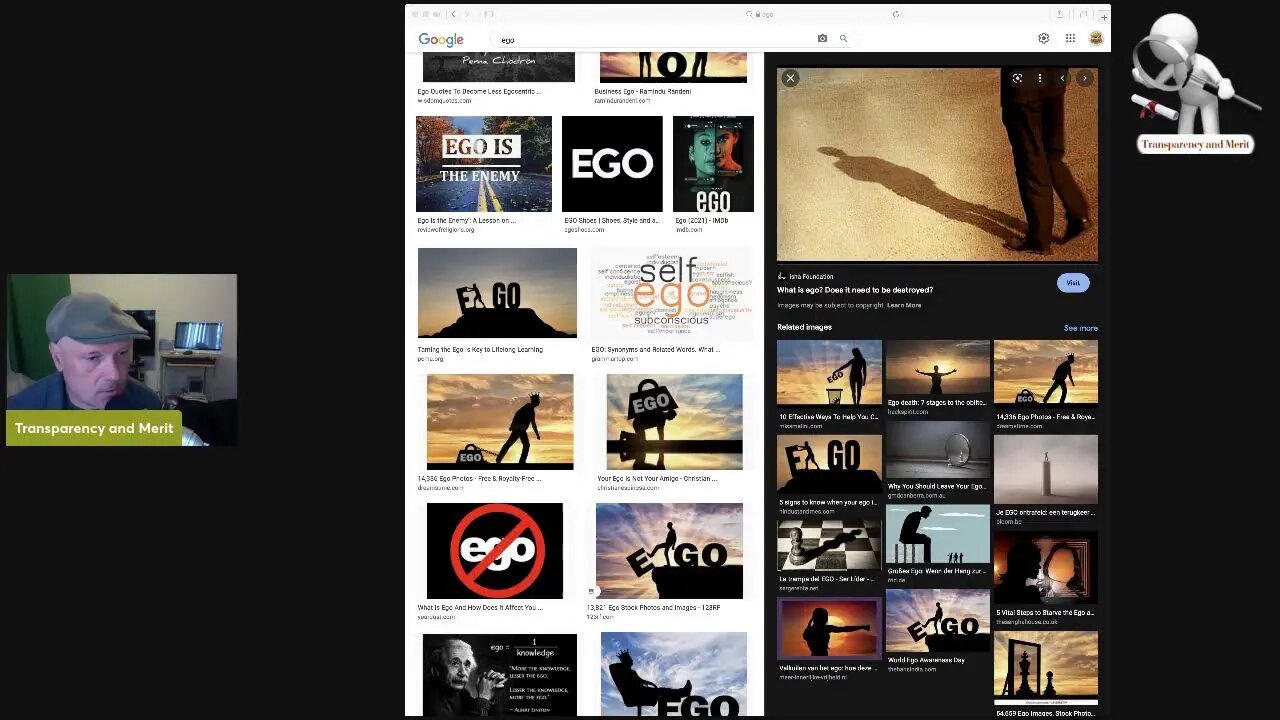This screenshot has height=720, width=1280.
Task: Open reclining figure on EGO image
Action: click(674, 673)
